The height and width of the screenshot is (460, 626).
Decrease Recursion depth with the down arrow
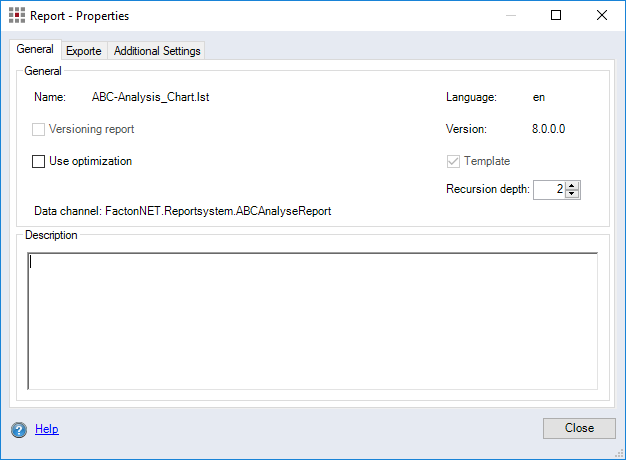(572, 194)
